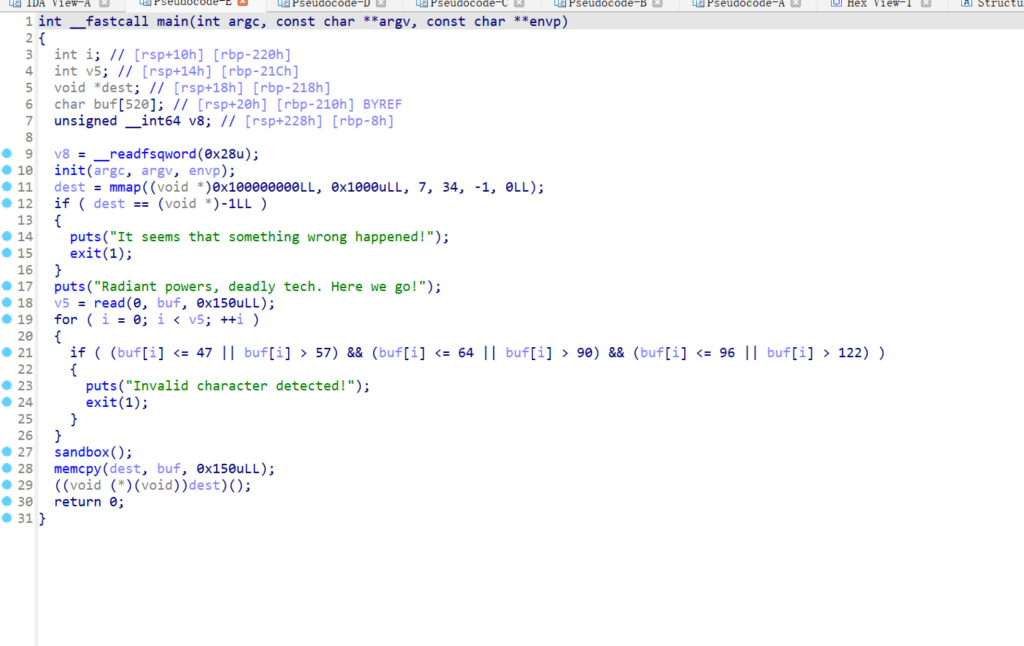
Task: Toggle breakpoint dot on line 11
Action: point(7,187)
